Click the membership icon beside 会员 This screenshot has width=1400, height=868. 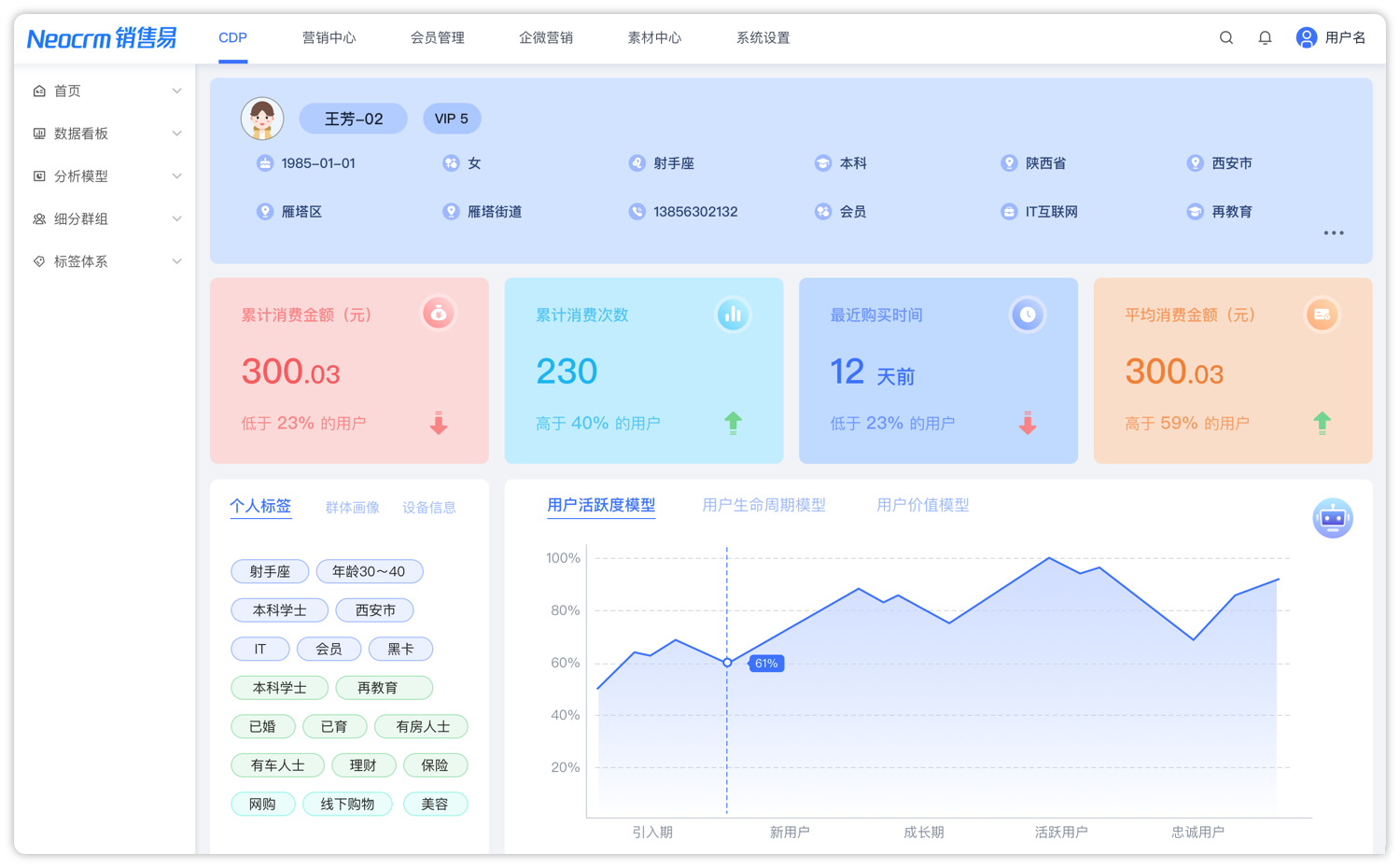822,212
